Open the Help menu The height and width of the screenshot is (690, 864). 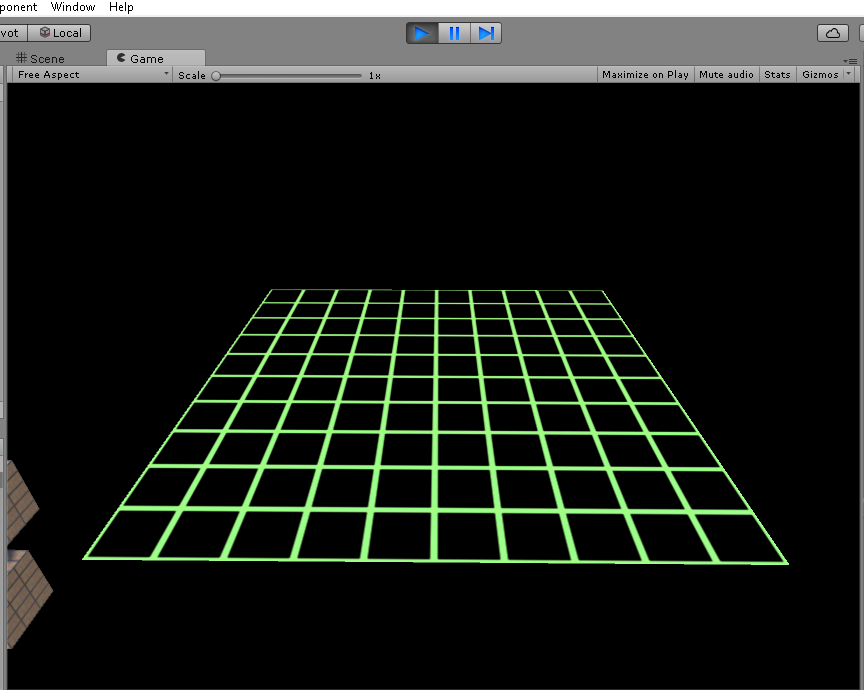tap(121, 7)
